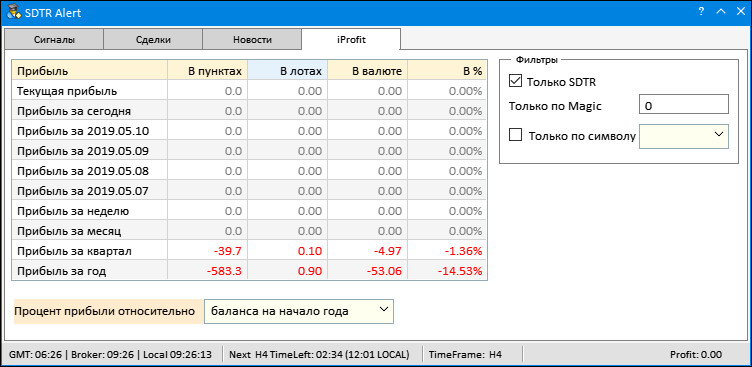This screenshot has width=752, height=367.
Task: Click the В валюте column header
Action: [367, 71]
